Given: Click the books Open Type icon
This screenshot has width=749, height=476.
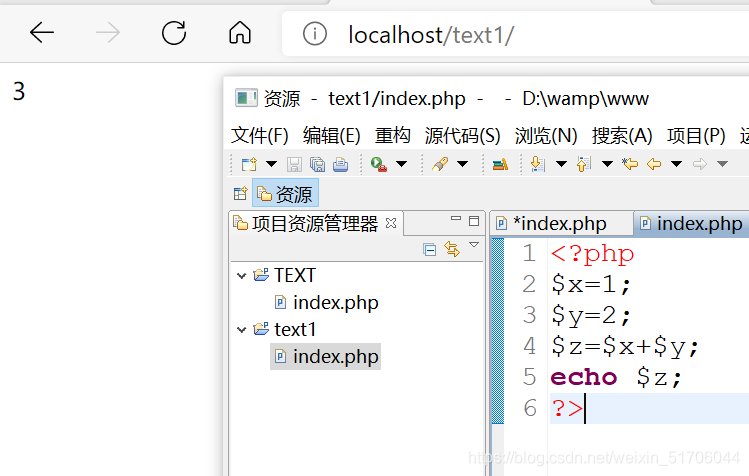Looking at the screenshot, I should click(500, 164).
